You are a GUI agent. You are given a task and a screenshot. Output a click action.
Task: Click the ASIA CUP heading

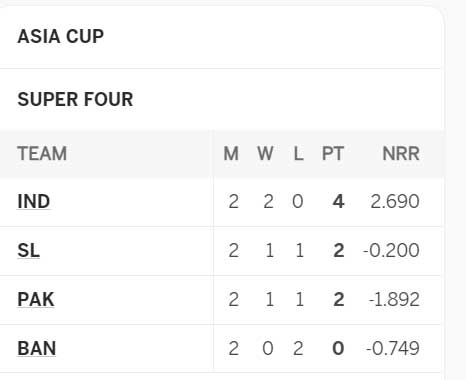pos(61,36)
